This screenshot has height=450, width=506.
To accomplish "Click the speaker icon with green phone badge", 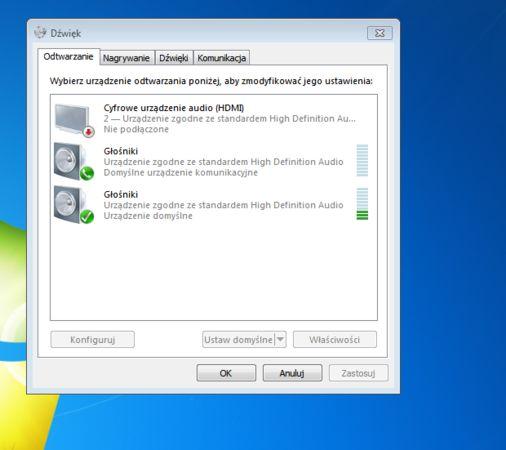I will click(x=74, y=162).
